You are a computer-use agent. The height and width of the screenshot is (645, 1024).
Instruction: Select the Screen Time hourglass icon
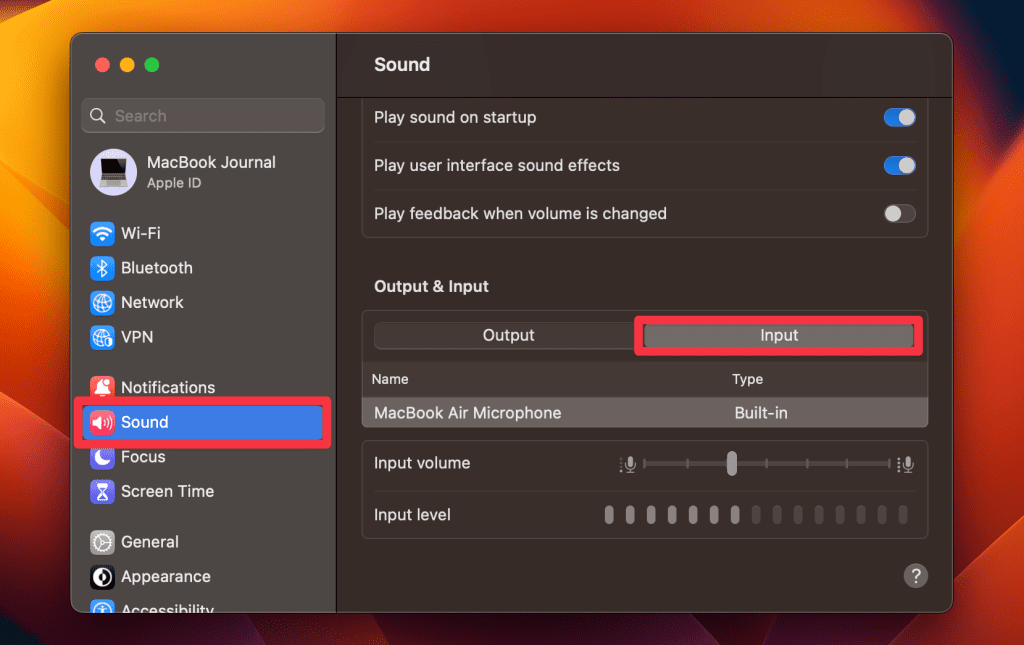tap(102, 491)
